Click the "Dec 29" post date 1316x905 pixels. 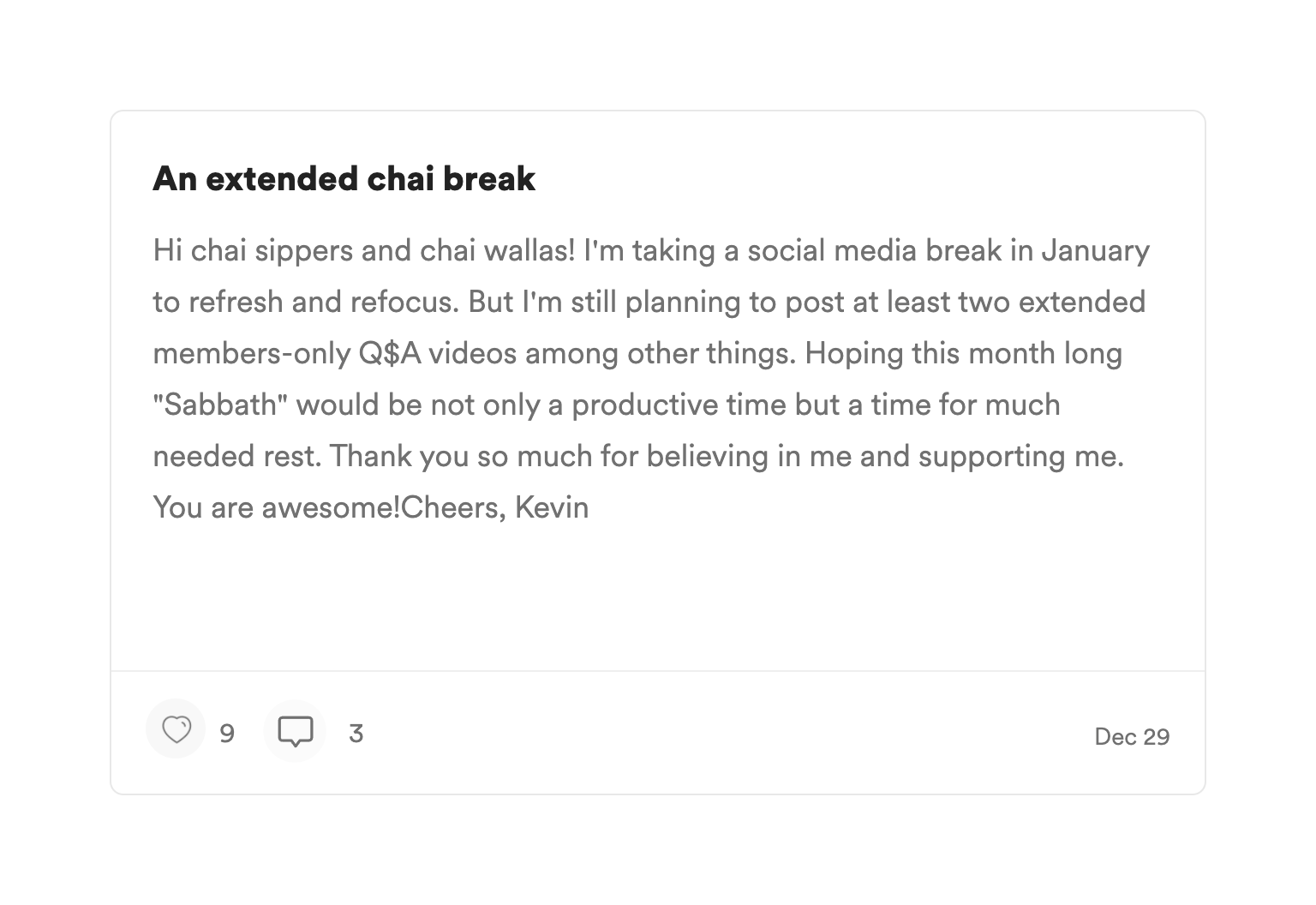tap(1132, 737)
